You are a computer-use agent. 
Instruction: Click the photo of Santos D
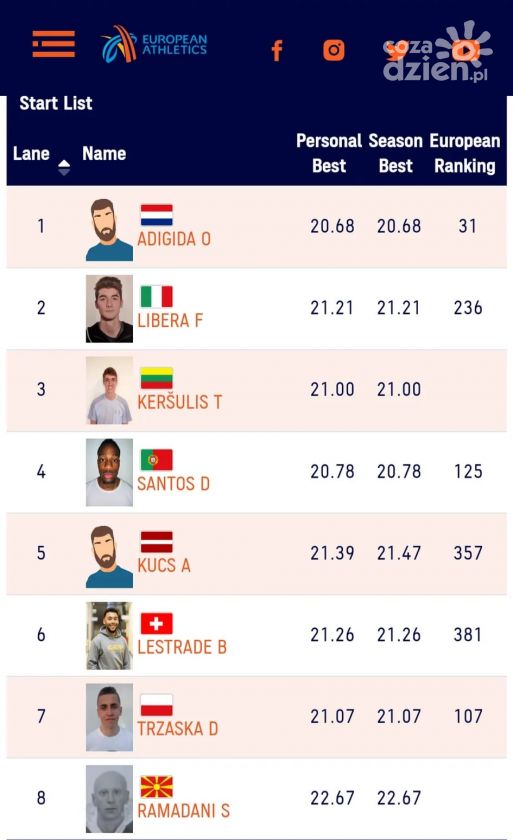coord(109,472)
